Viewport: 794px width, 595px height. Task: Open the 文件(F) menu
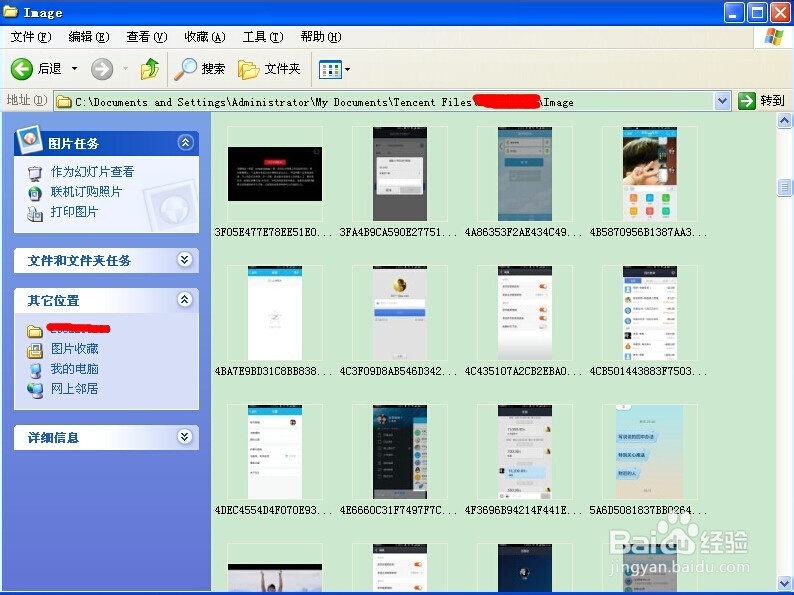[x=31, y=37]
